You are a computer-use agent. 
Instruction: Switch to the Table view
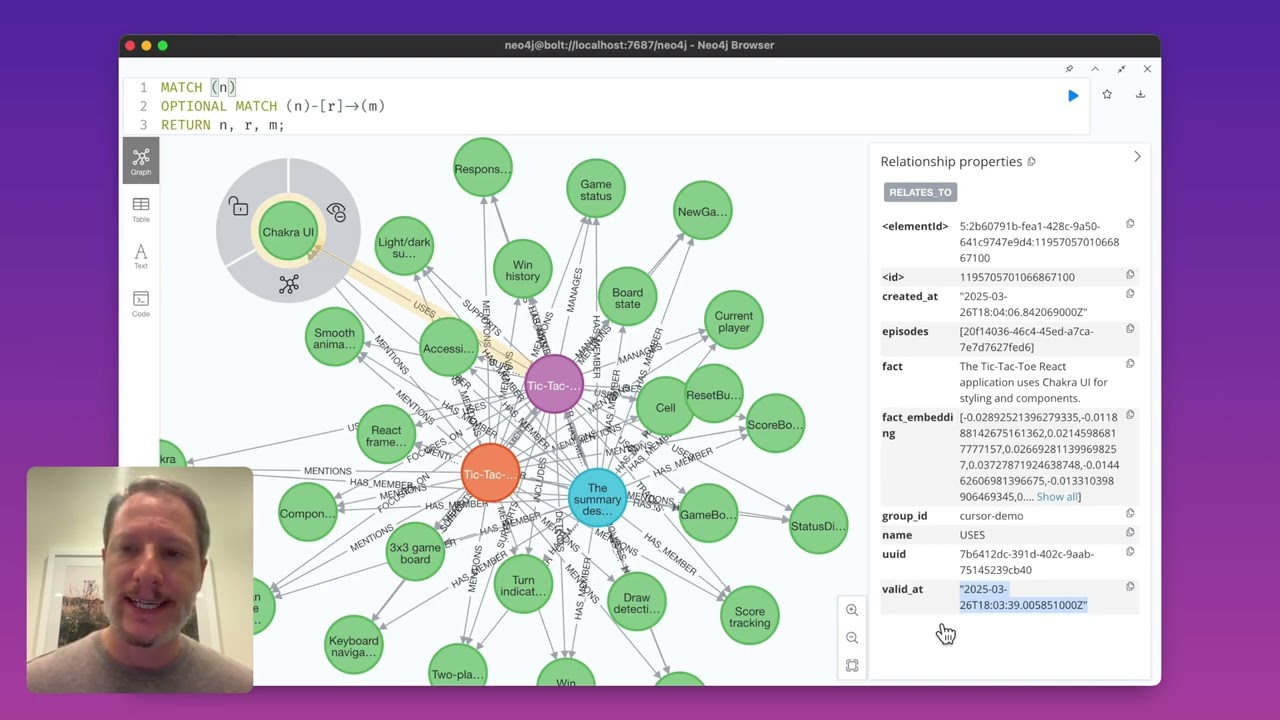tap(141, 210)
